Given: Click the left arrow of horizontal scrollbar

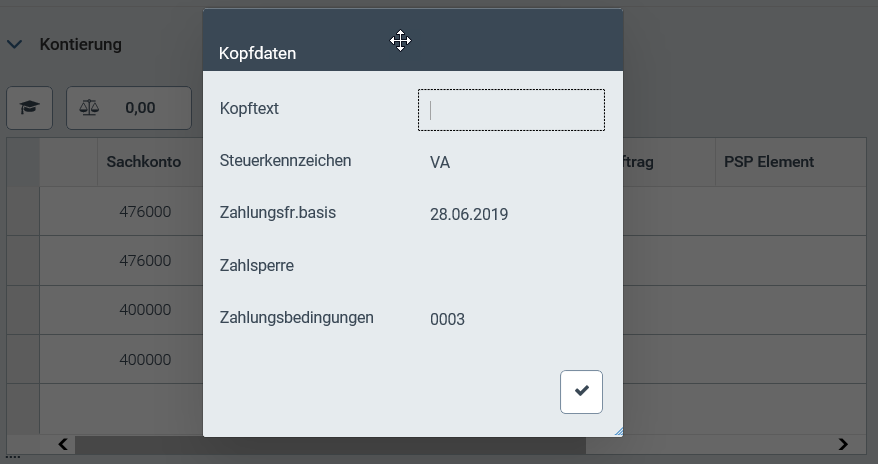Looking at the screenshot, I should [x=62, y=444].
